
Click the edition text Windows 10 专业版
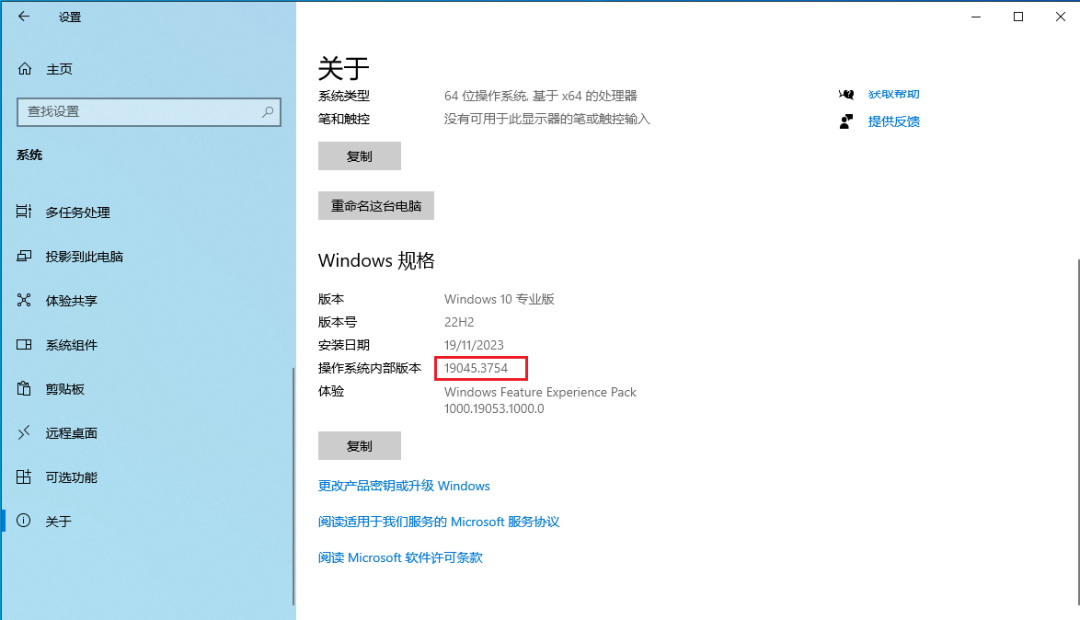(499, 299)
